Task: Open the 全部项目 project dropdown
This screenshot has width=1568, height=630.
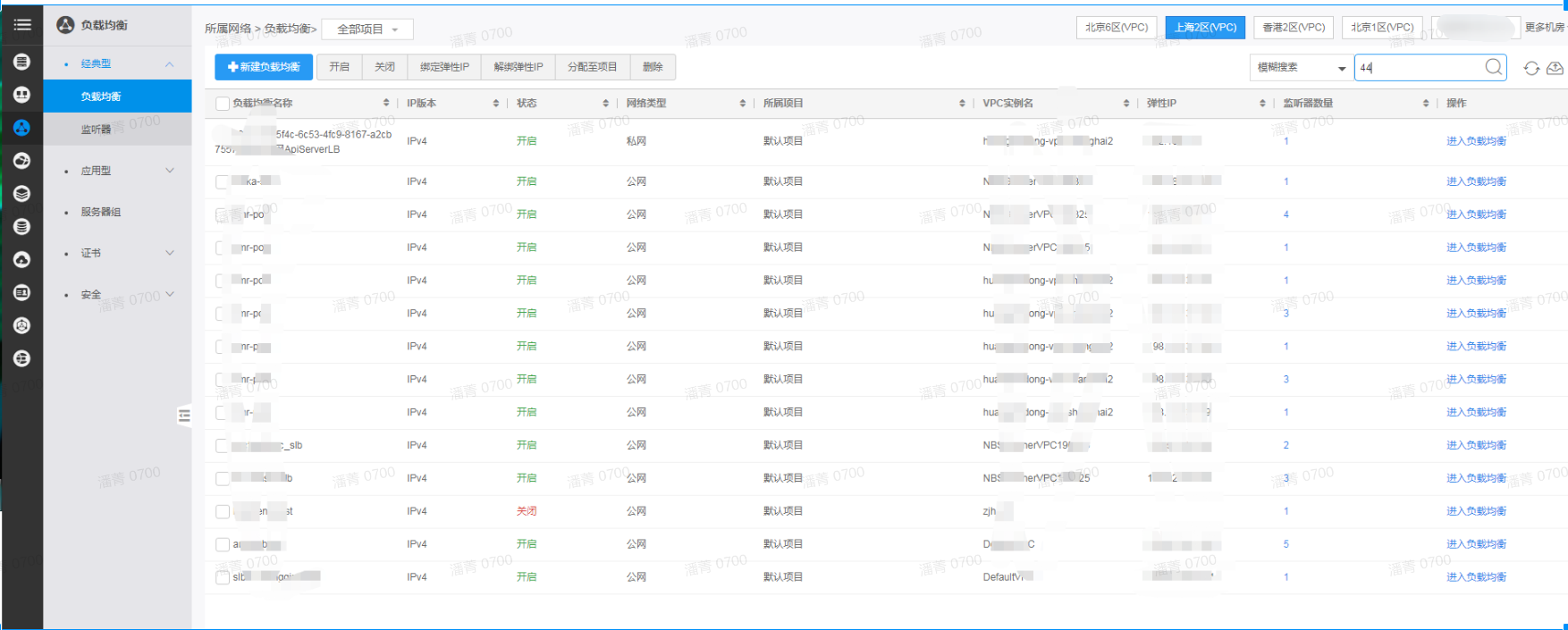Action: 367,29
